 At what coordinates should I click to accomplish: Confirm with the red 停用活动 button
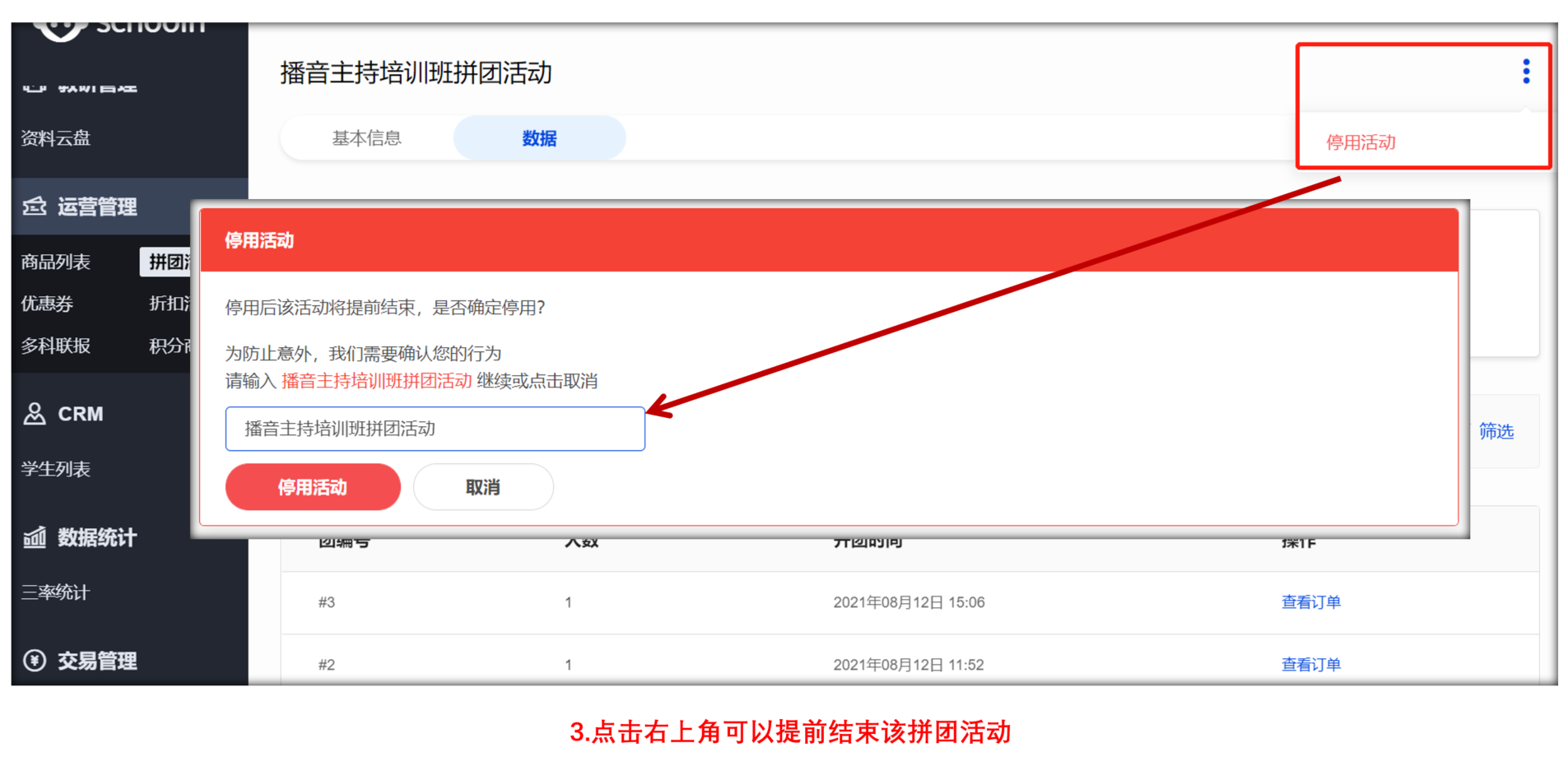pyautogui.click(x=313, y=487)
